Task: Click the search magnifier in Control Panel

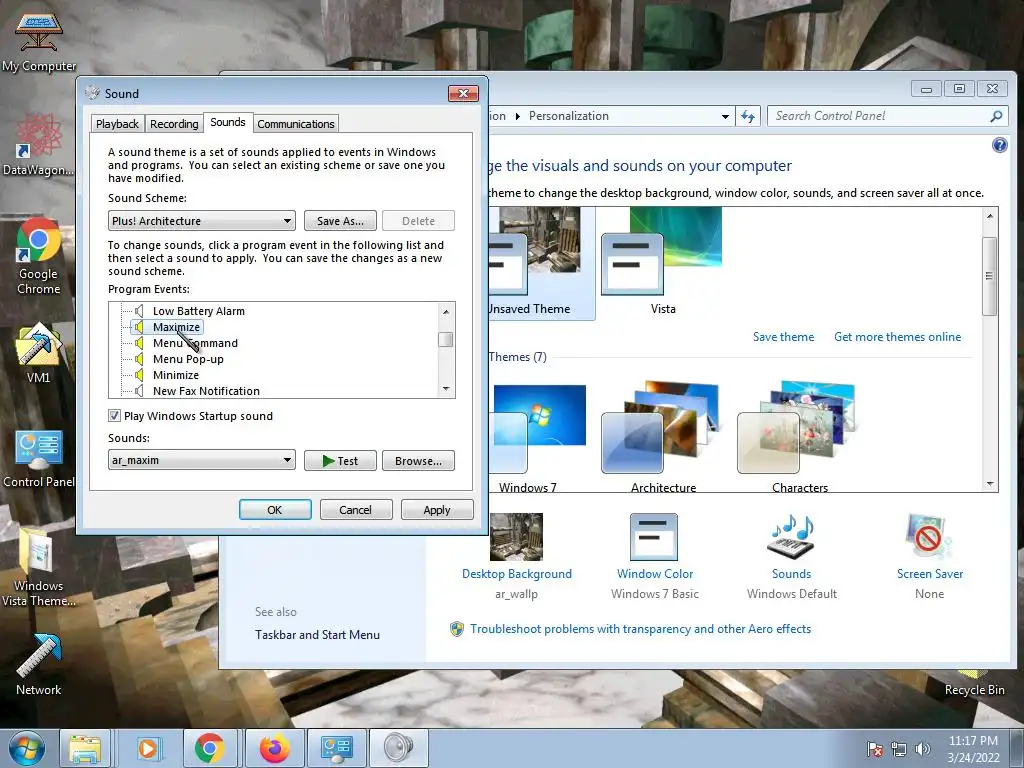Action: coord(996,116)
